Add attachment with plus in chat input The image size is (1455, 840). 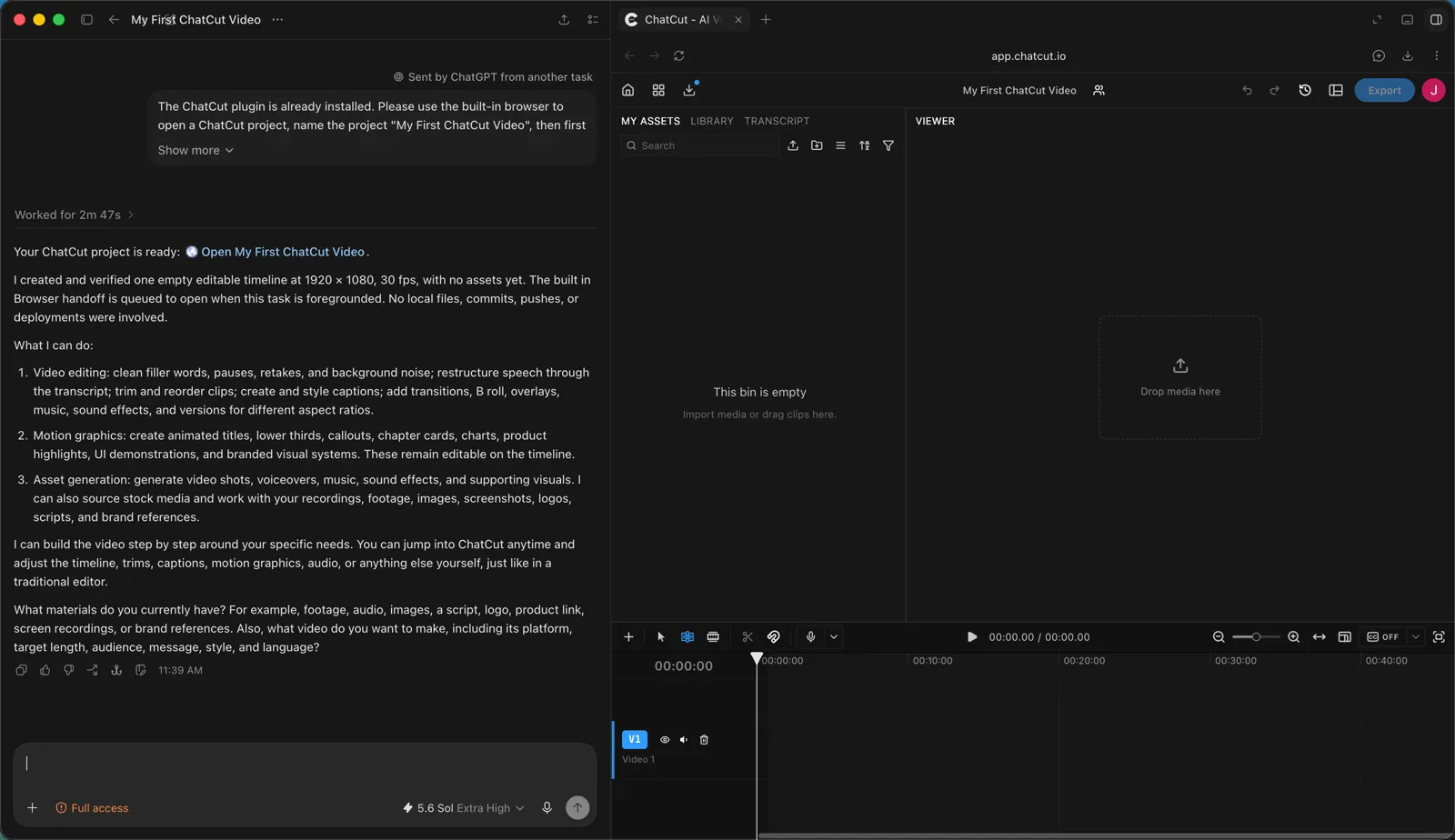(x=32, y=807)
